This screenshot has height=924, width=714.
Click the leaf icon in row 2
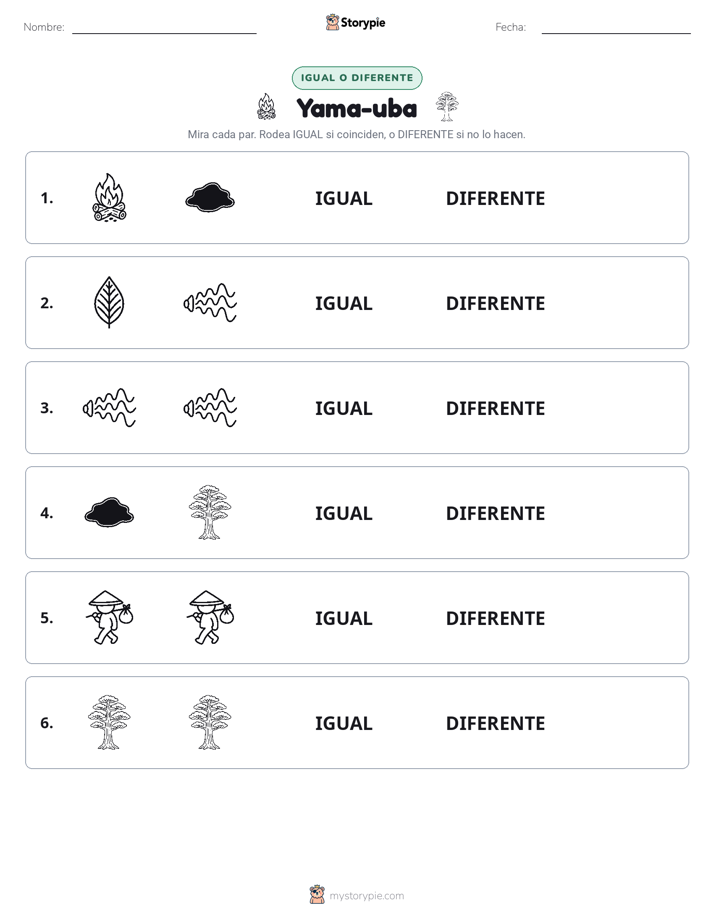109,302
